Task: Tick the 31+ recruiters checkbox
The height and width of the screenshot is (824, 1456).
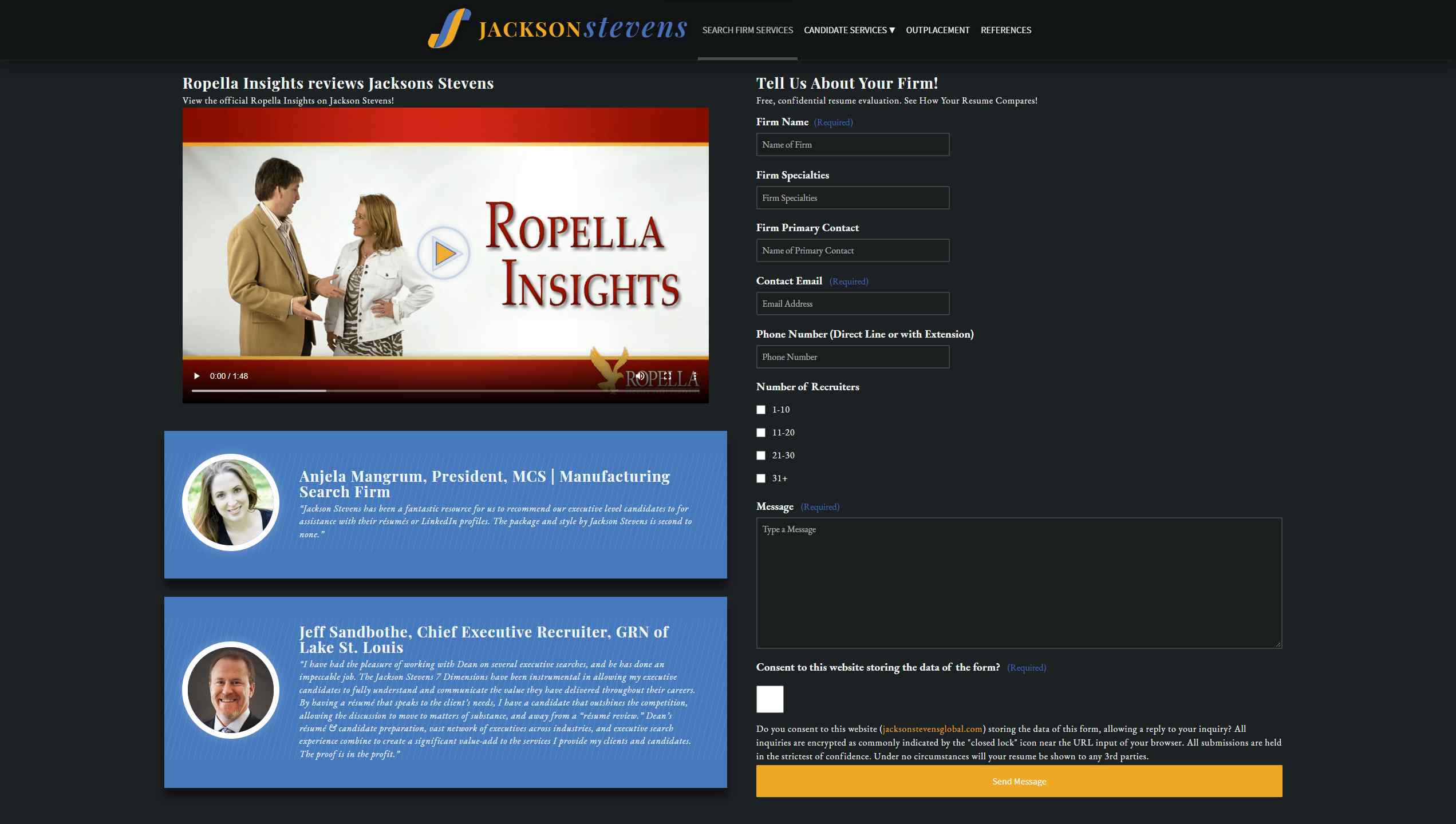Action: [761, 478]
